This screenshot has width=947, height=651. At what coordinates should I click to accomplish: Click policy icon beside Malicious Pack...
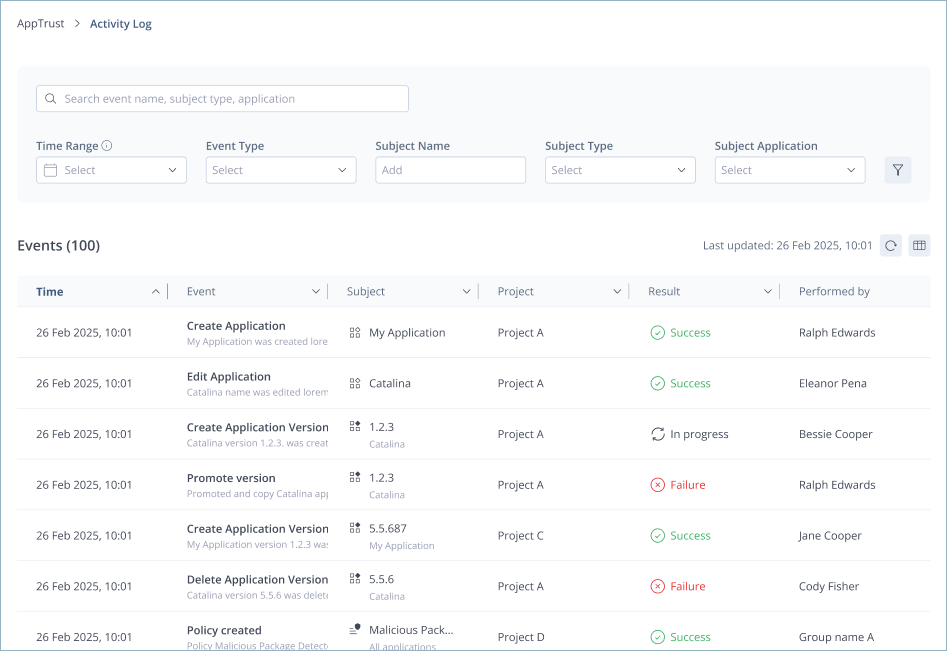pos(355,629)
